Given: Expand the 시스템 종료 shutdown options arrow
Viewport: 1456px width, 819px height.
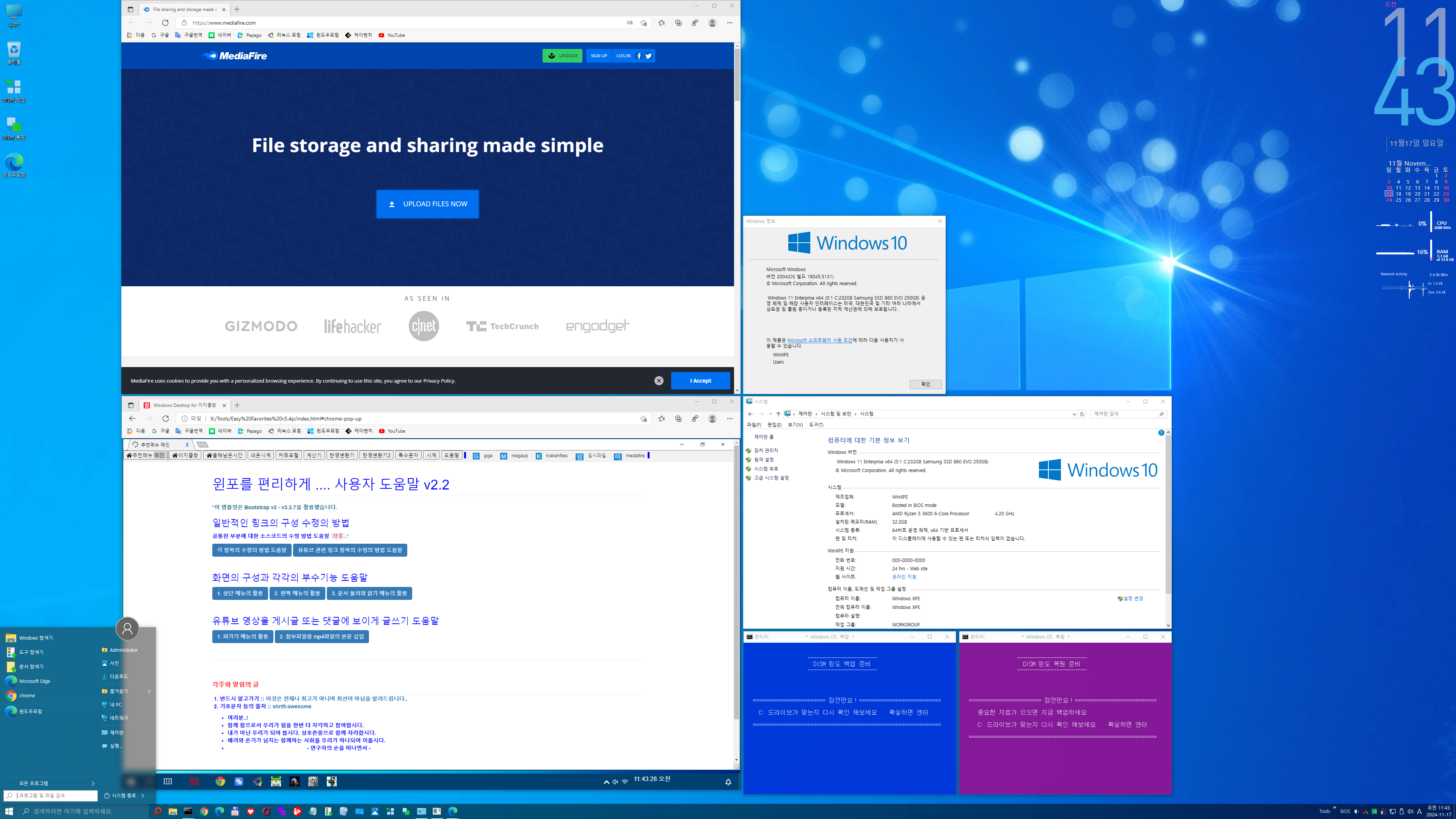Looking at the screenshot, I should (143, 795).
